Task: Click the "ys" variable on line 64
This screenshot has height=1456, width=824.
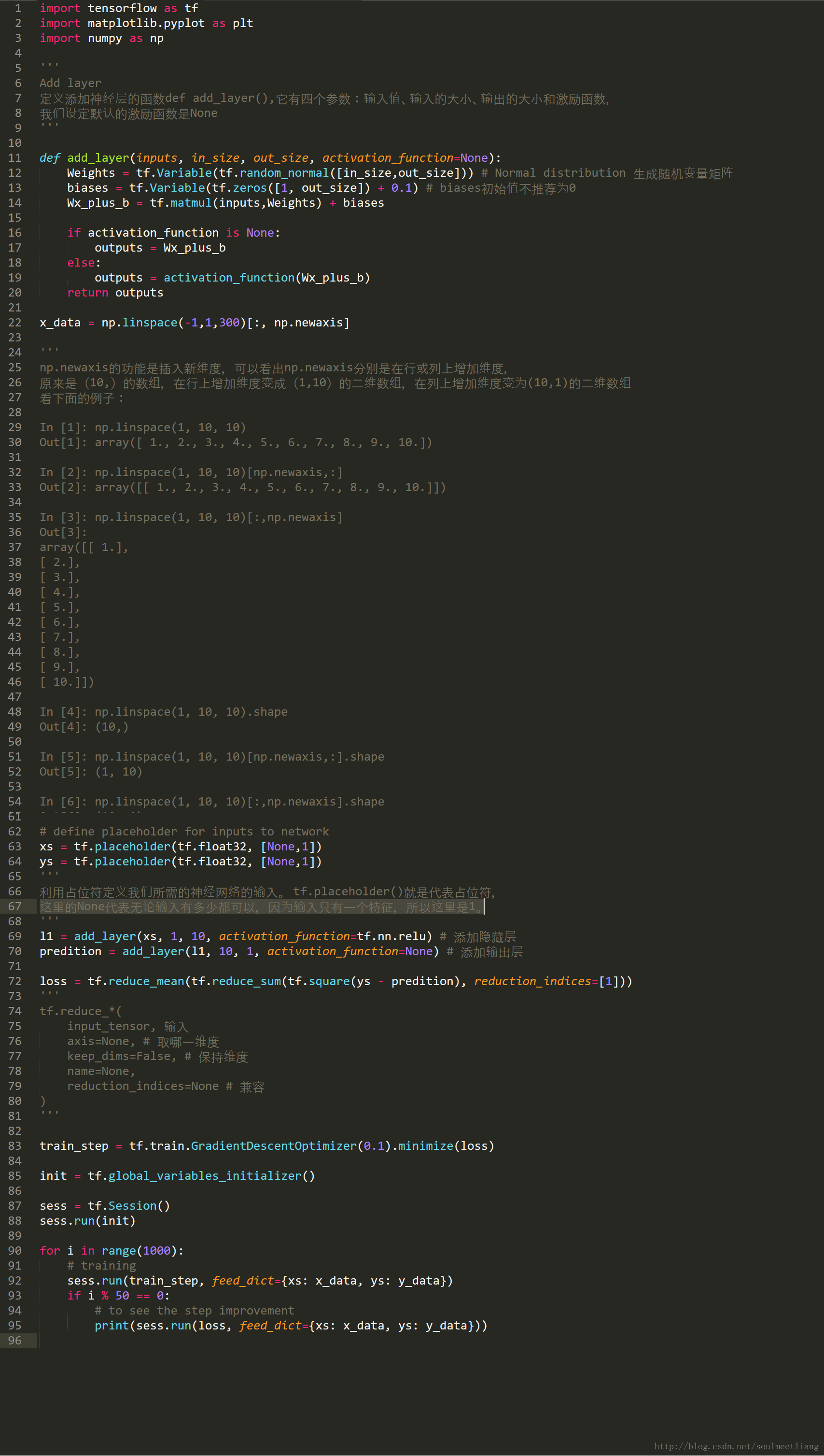Action: [46, 862]
